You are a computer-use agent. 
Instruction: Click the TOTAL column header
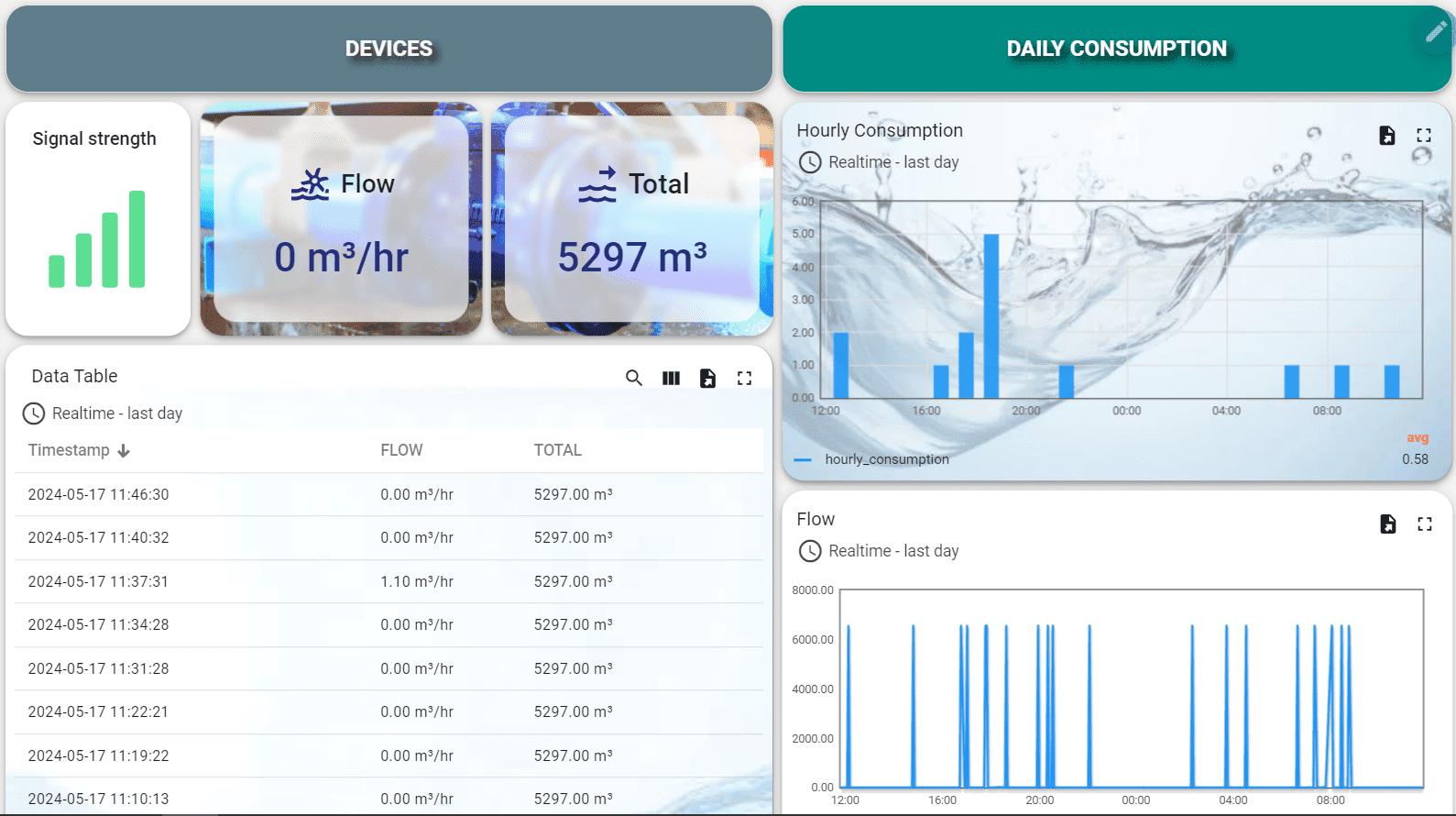[x=557, y=450]
